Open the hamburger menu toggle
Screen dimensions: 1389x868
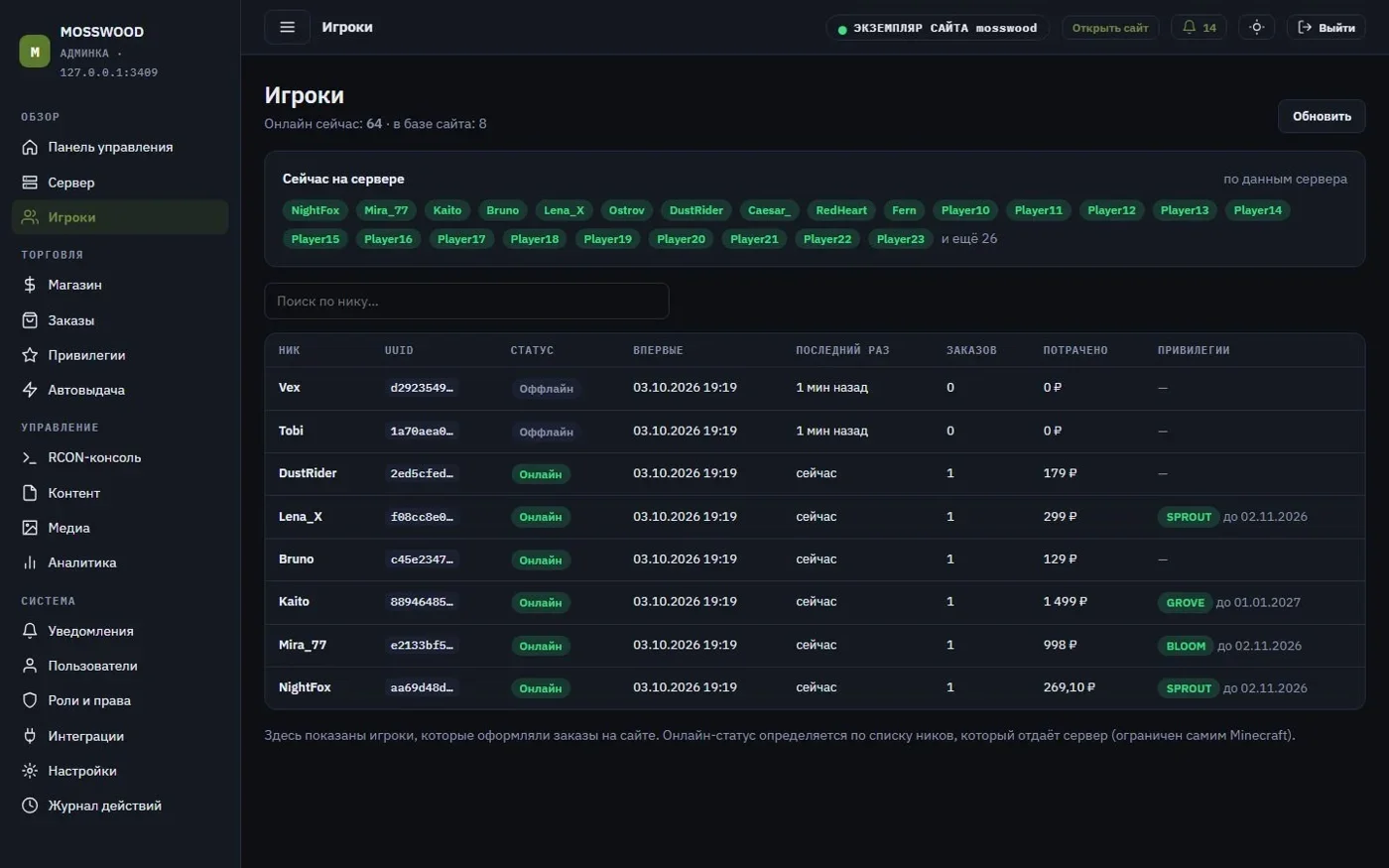tap(287, 27)
